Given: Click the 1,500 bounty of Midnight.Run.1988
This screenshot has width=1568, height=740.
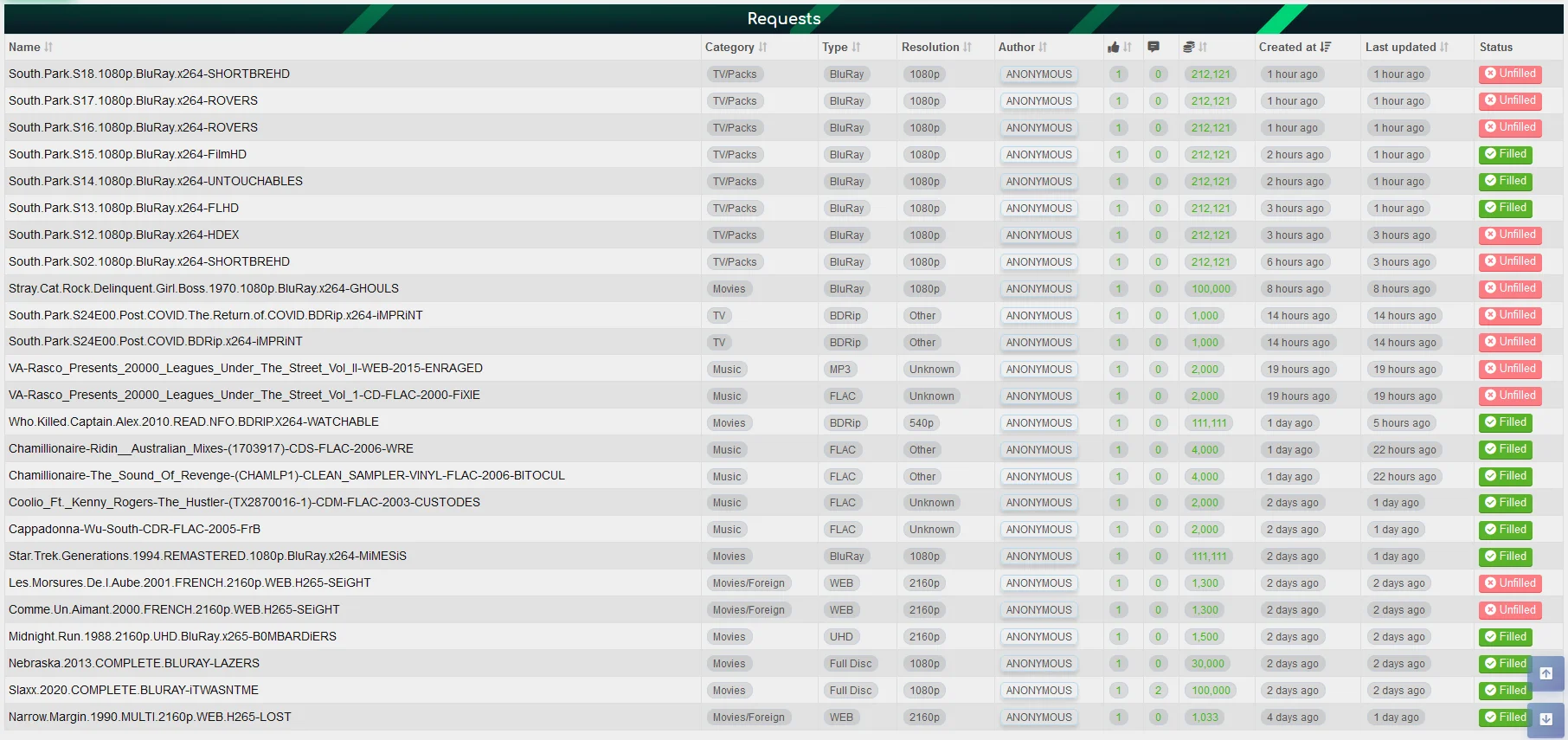Looking at the screenshot, I should coord(1205,637).
